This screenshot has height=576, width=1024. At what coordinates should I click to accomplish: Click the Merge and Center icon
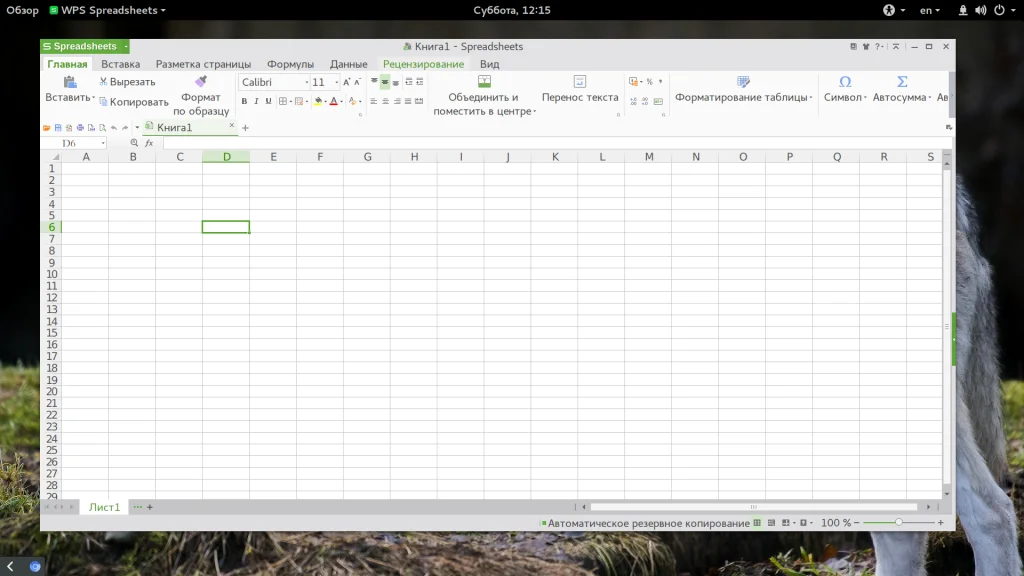tap(484, 82)
